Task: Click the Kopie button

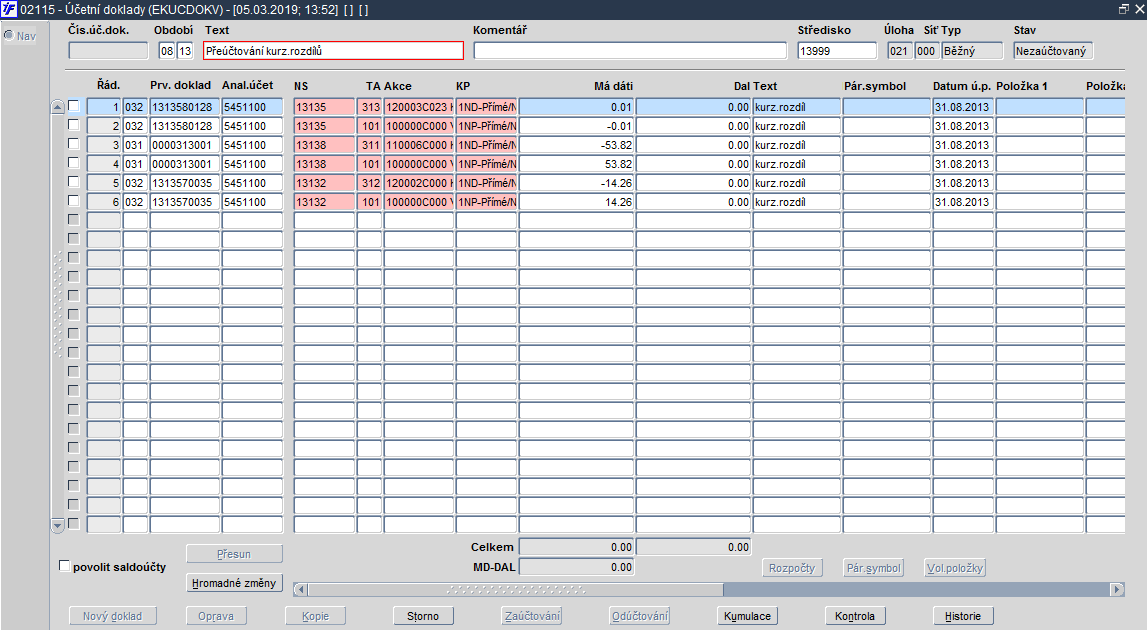Action: (x=315, y=616)
